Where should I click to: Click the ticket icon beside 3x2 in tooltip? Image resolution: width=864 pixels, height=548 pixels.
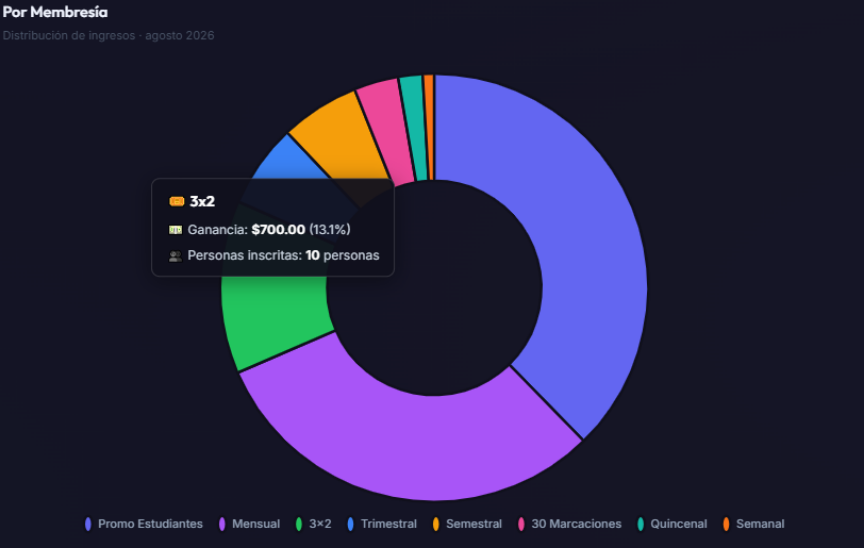pyautogui.click(x=177, y=202)
